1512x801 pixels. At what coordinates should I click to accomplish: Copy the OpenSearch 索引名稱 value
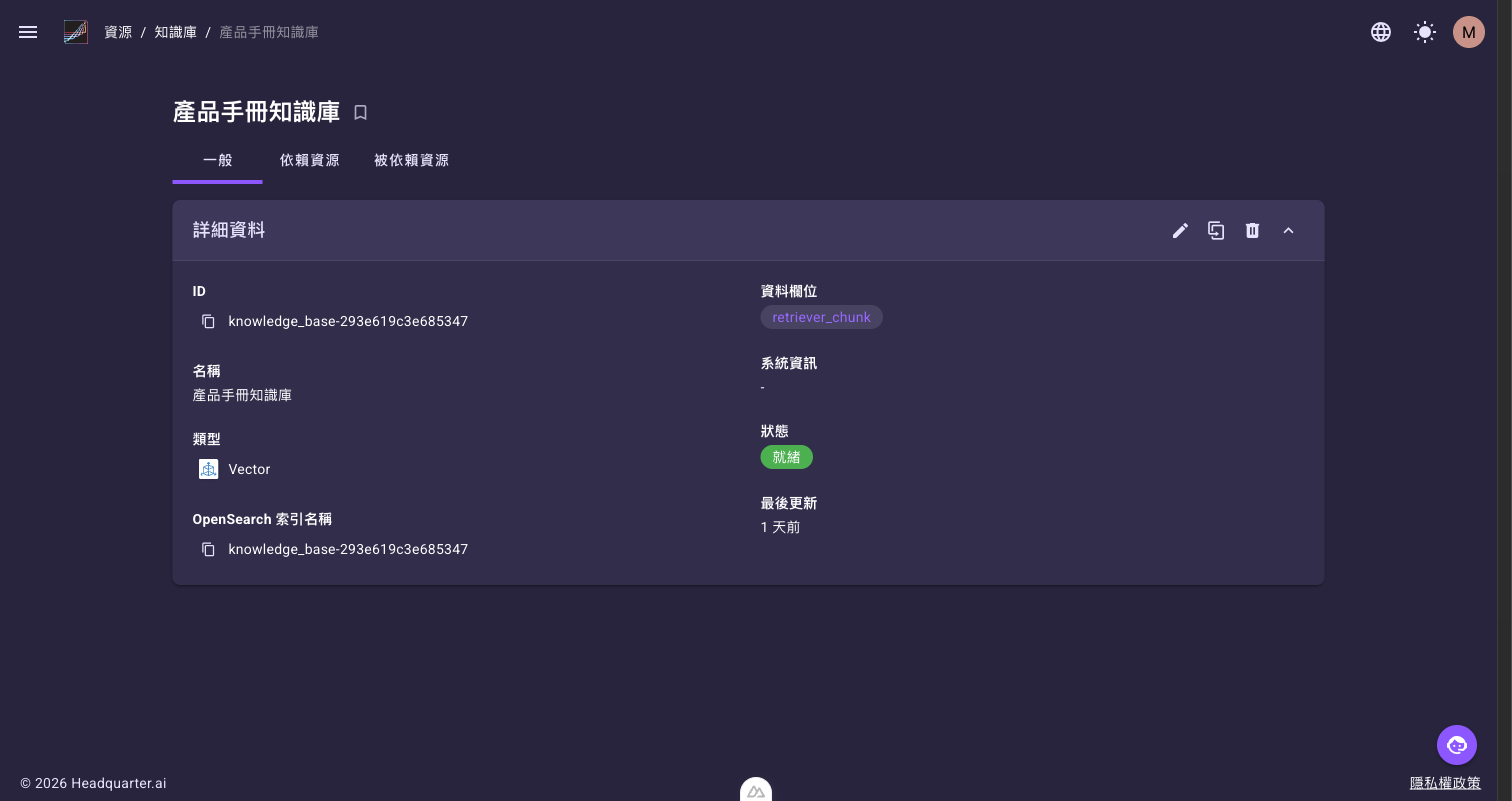tap(208, 549)
